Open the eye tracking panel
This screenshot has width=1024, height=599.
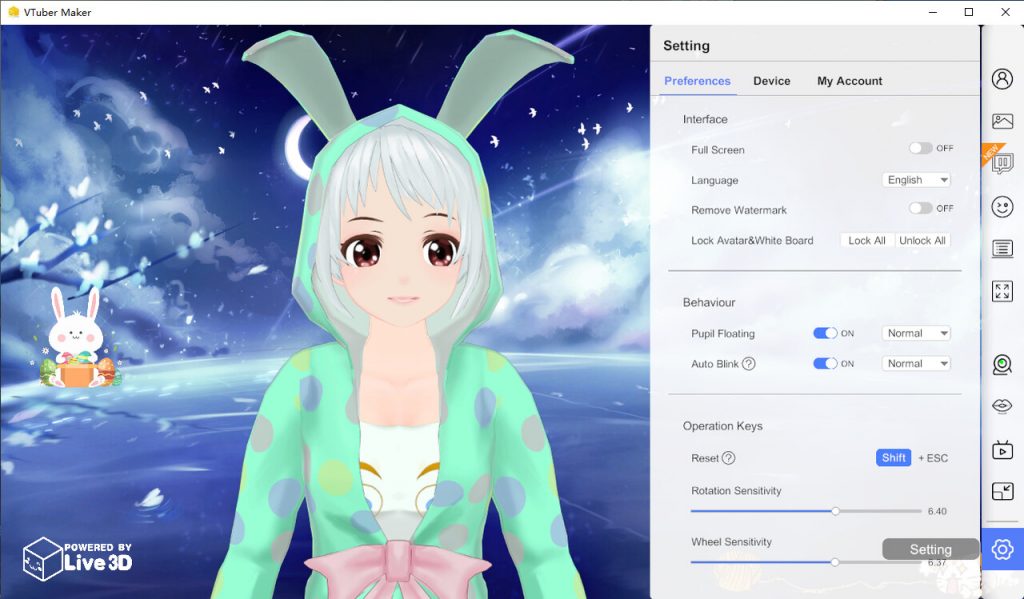pyautogui.click(x=1005, y=405)
